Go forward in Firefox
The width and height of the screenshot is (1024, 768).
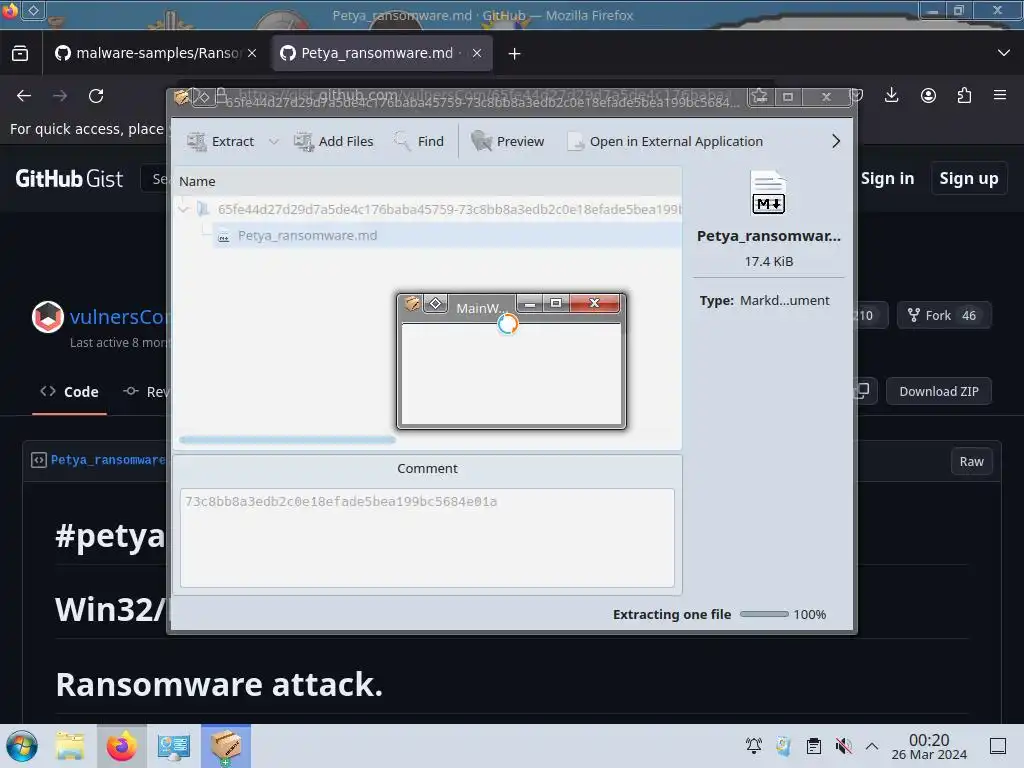tap(60, 96)
